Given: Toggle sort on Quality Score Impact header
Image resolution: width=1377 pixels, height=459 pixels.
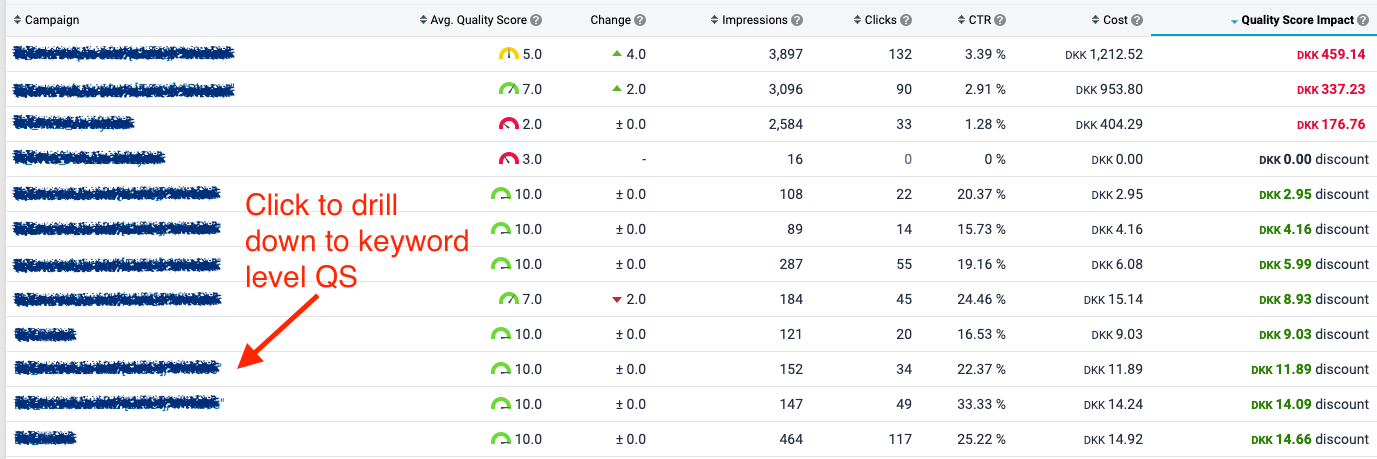Looking at the screenshot, I should 1297,20.
